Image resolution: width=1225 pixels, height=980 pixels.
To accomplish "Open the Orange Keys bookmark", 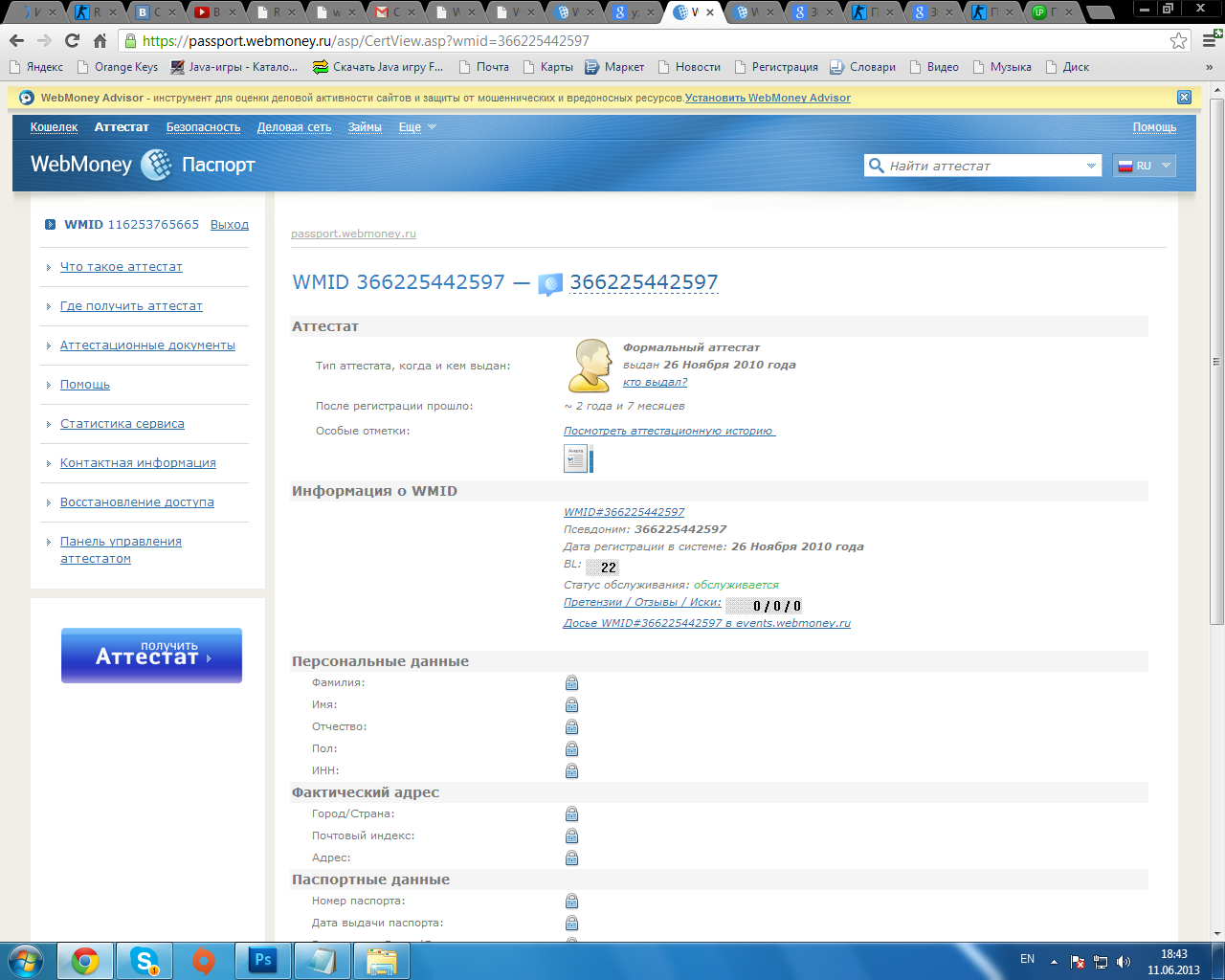I will click(x=118, y=67).
